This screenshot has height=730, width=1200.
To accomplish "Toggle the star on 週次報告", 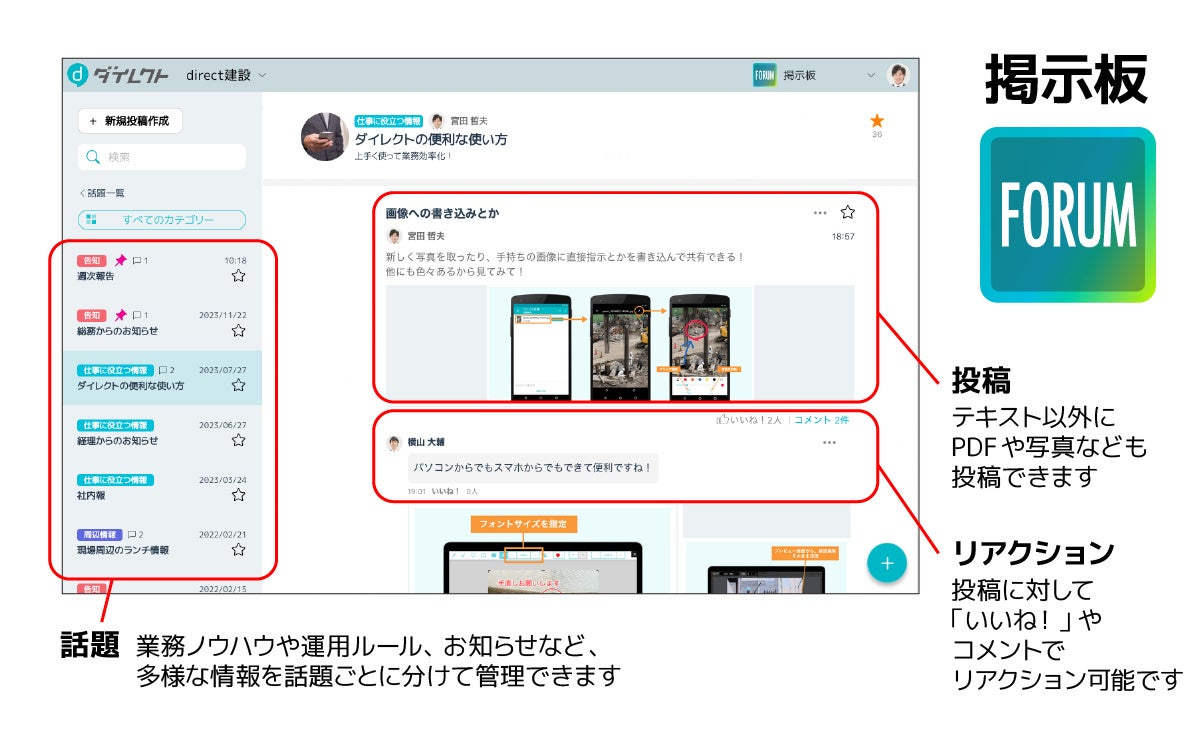I will (x=238, y=276).
